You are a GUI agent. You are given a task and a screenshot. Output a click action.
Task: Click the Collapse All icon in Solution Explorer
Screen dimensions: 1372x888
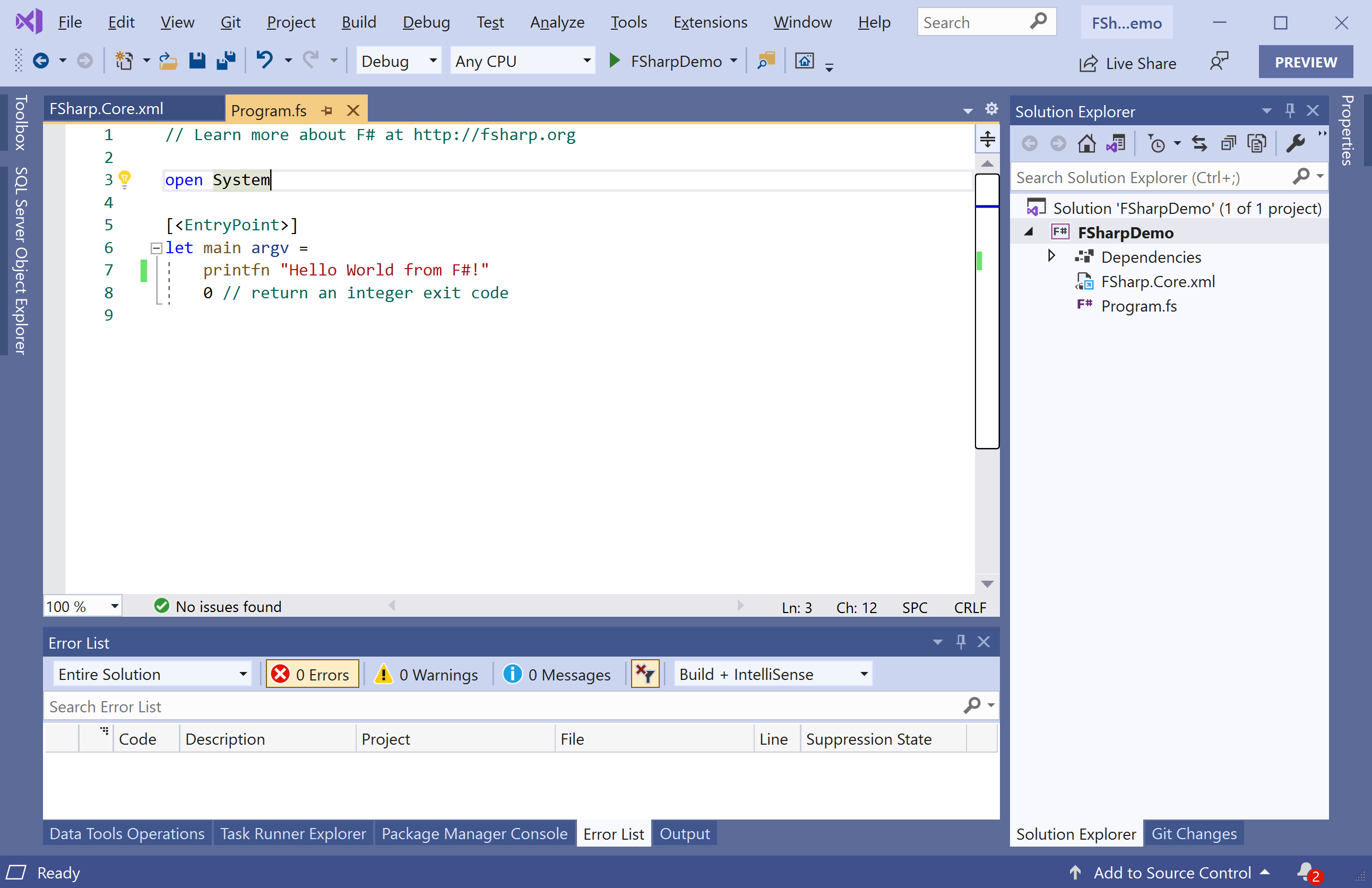1229,144
